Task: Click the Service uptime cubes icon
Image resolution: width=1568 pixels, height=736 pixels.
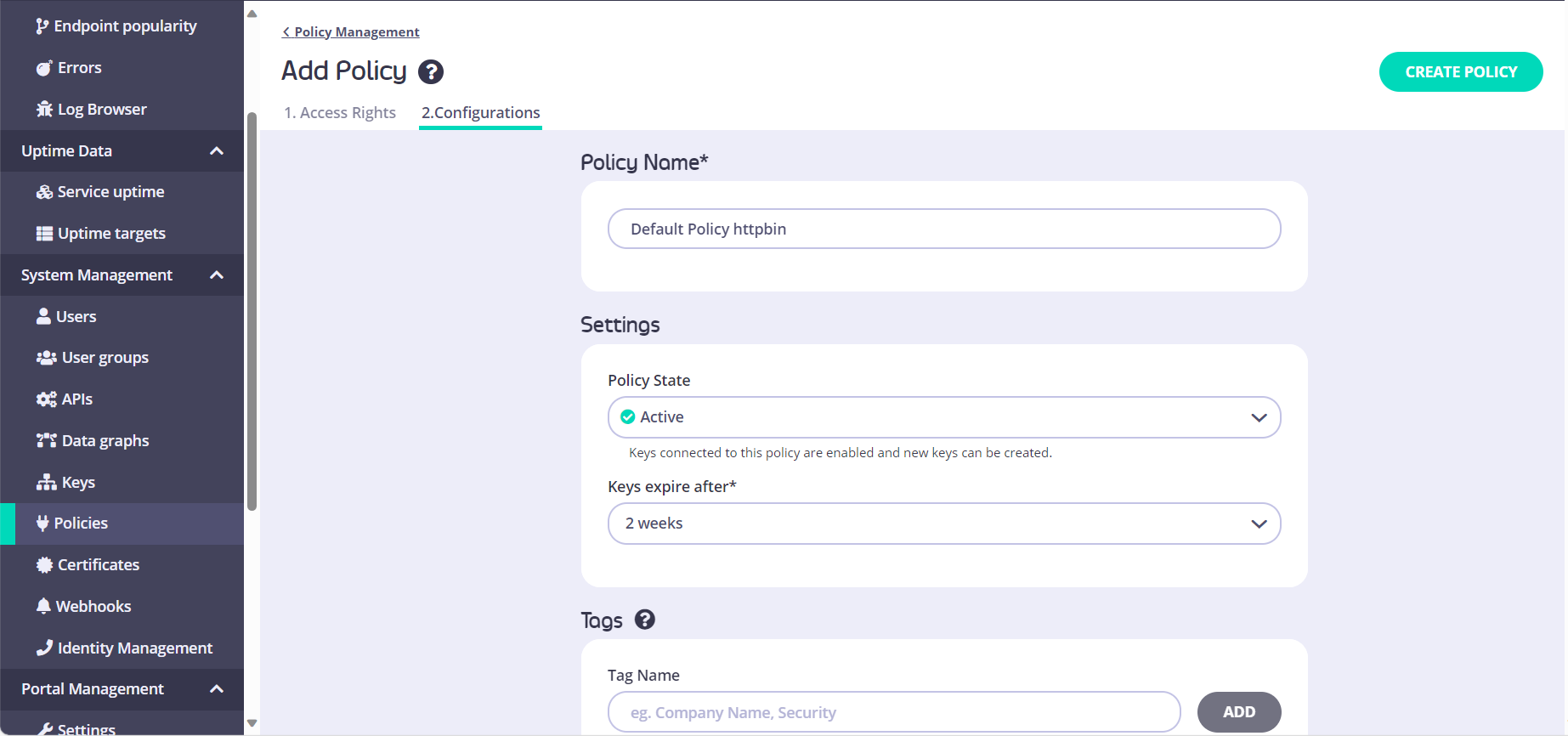Action: coord(44,192)
